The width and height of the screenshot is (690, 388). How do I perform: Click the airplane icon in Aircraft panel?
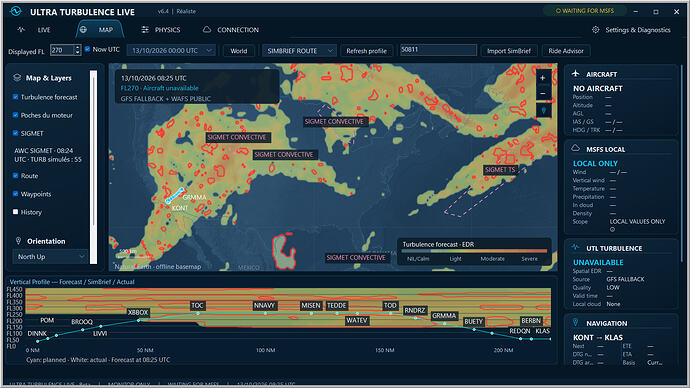tap(576, 74)
